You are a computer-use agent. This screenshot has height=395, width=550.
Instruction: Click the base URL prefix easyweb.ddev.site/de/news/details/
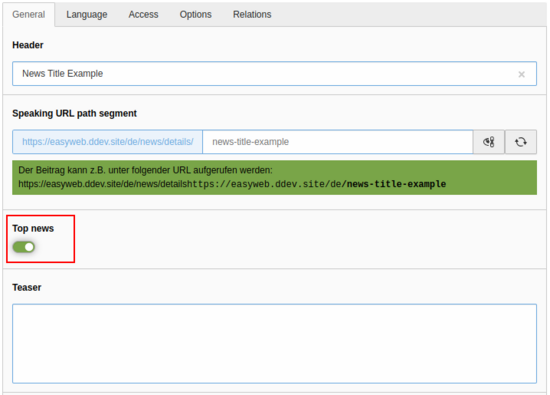(108, 142)
